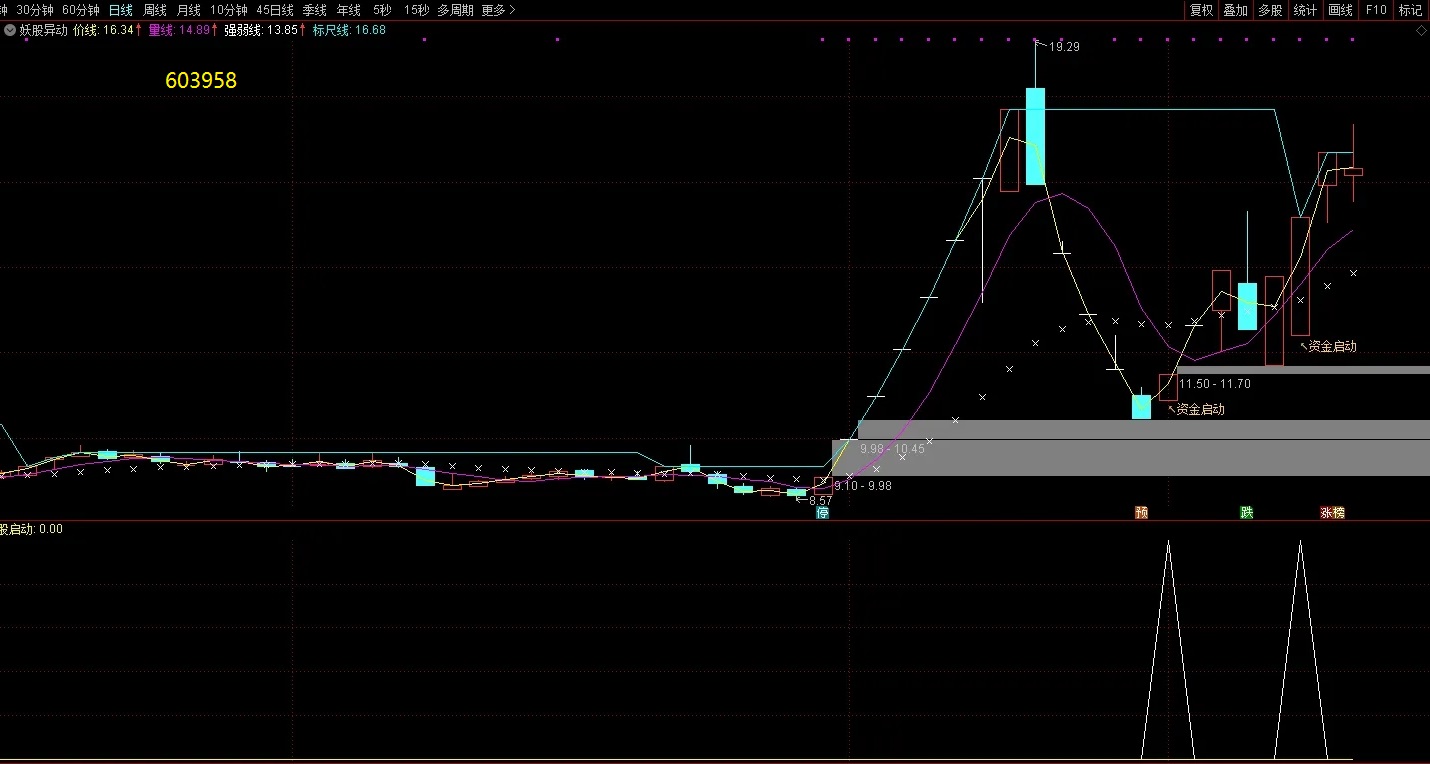Click the diamond icon at chart corner
Viewport: 1430px width, 764px height.
1421,31
